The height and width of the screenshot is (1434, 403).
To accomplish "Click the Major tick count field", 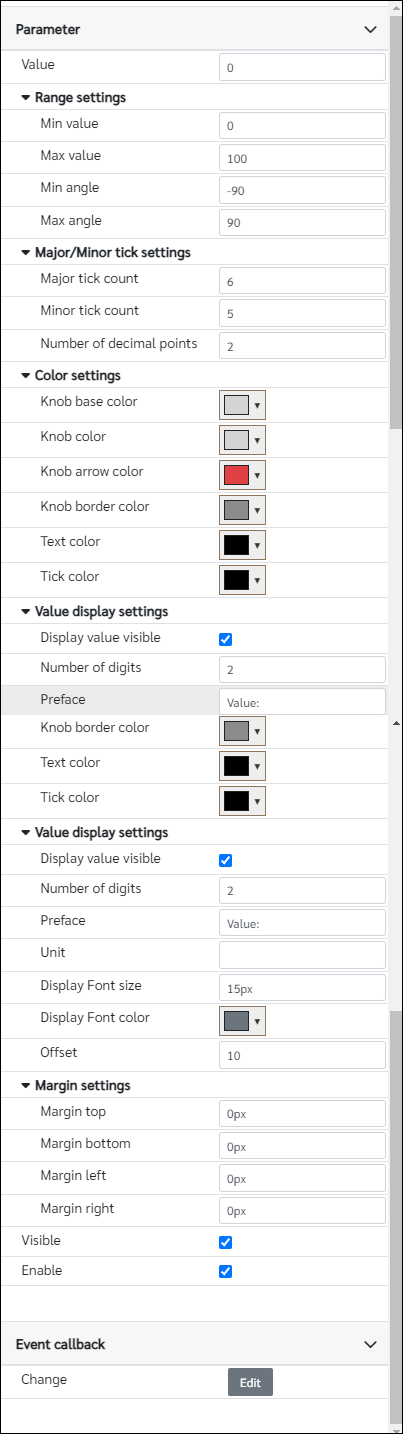I will 302,281.
